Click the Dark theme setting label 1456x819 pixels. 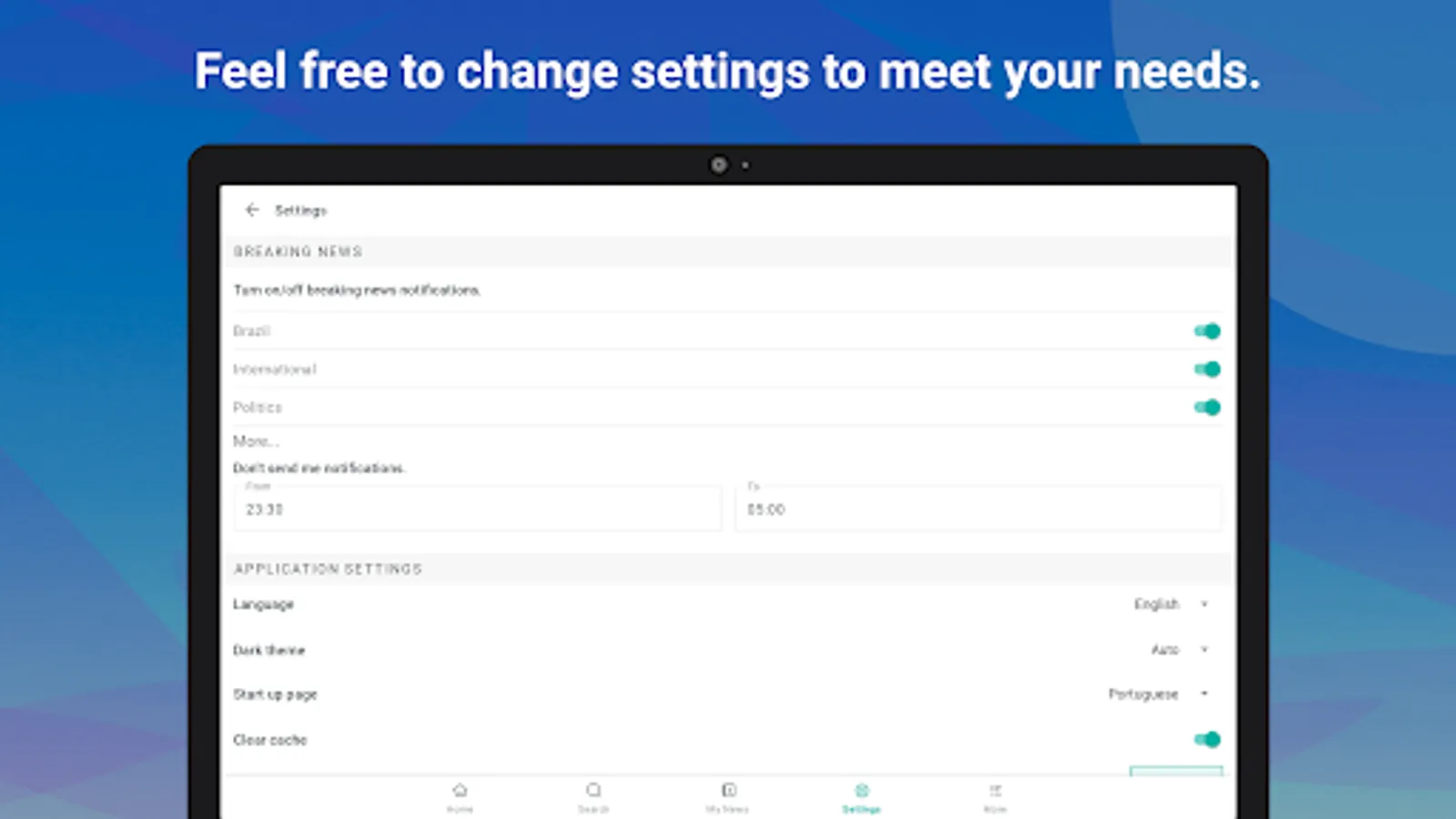coord(268,650)
